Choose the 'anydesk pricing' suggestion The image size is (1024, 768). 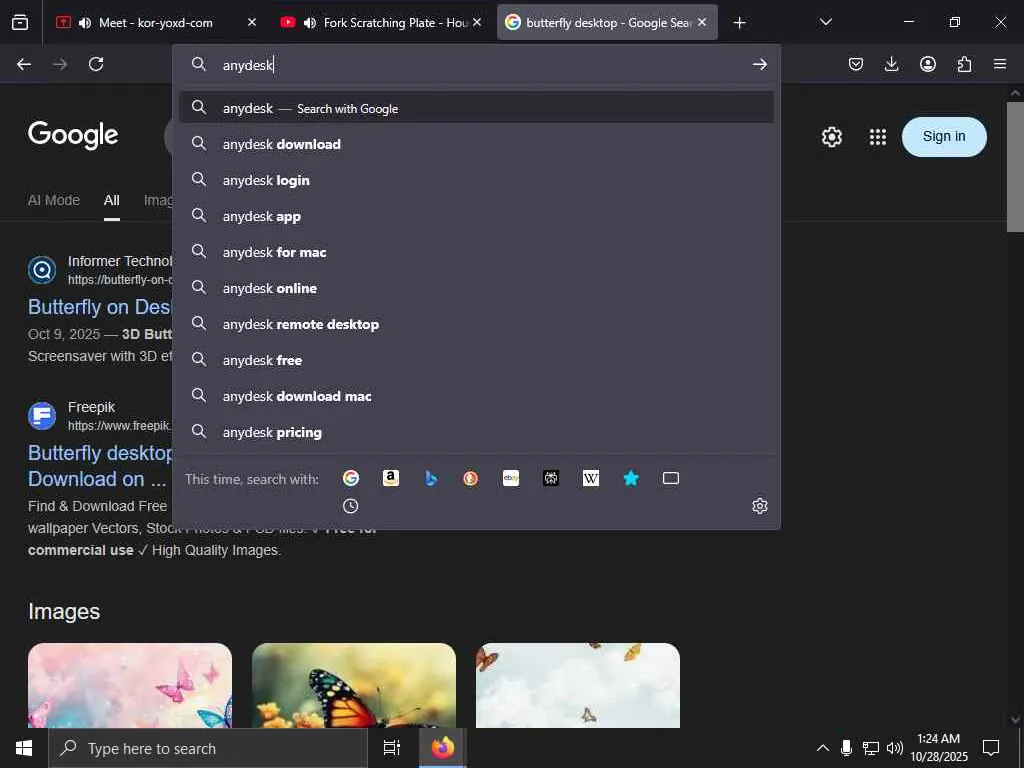[476, 432]
